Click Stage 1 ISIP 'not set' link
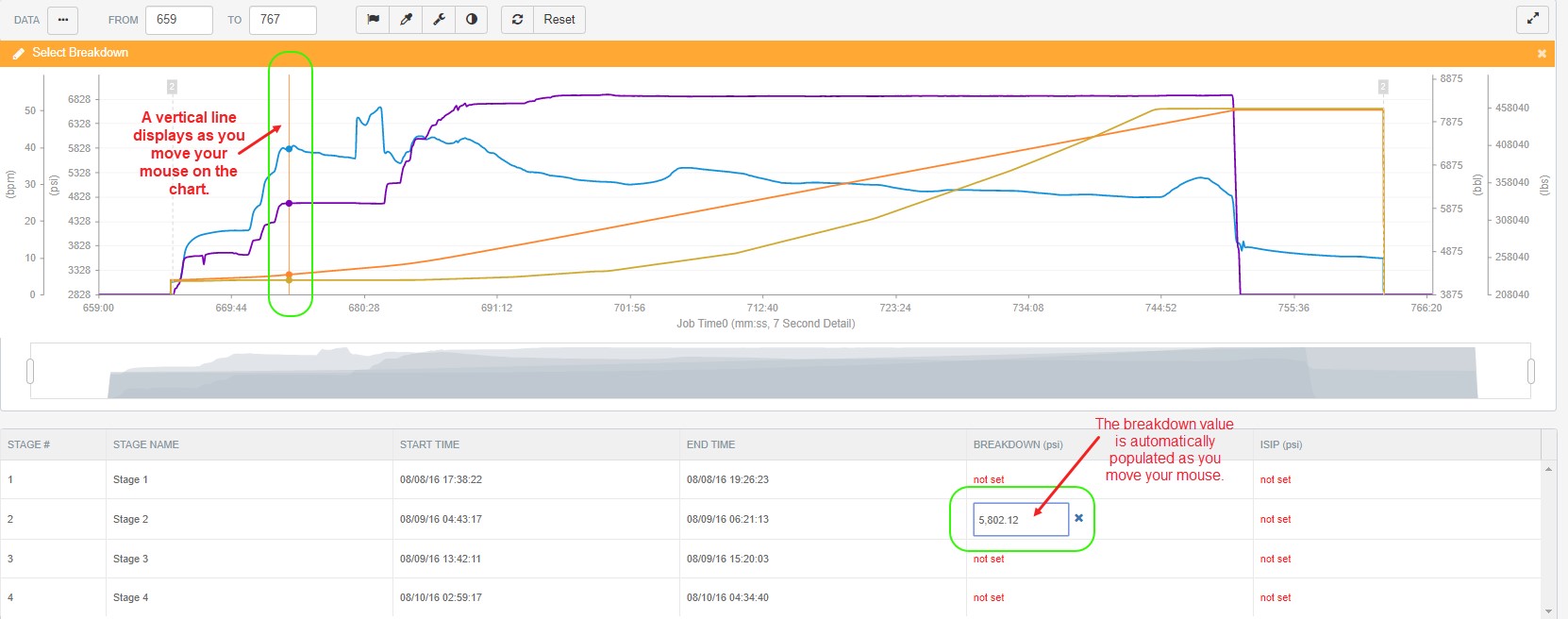 [1276, 479]
